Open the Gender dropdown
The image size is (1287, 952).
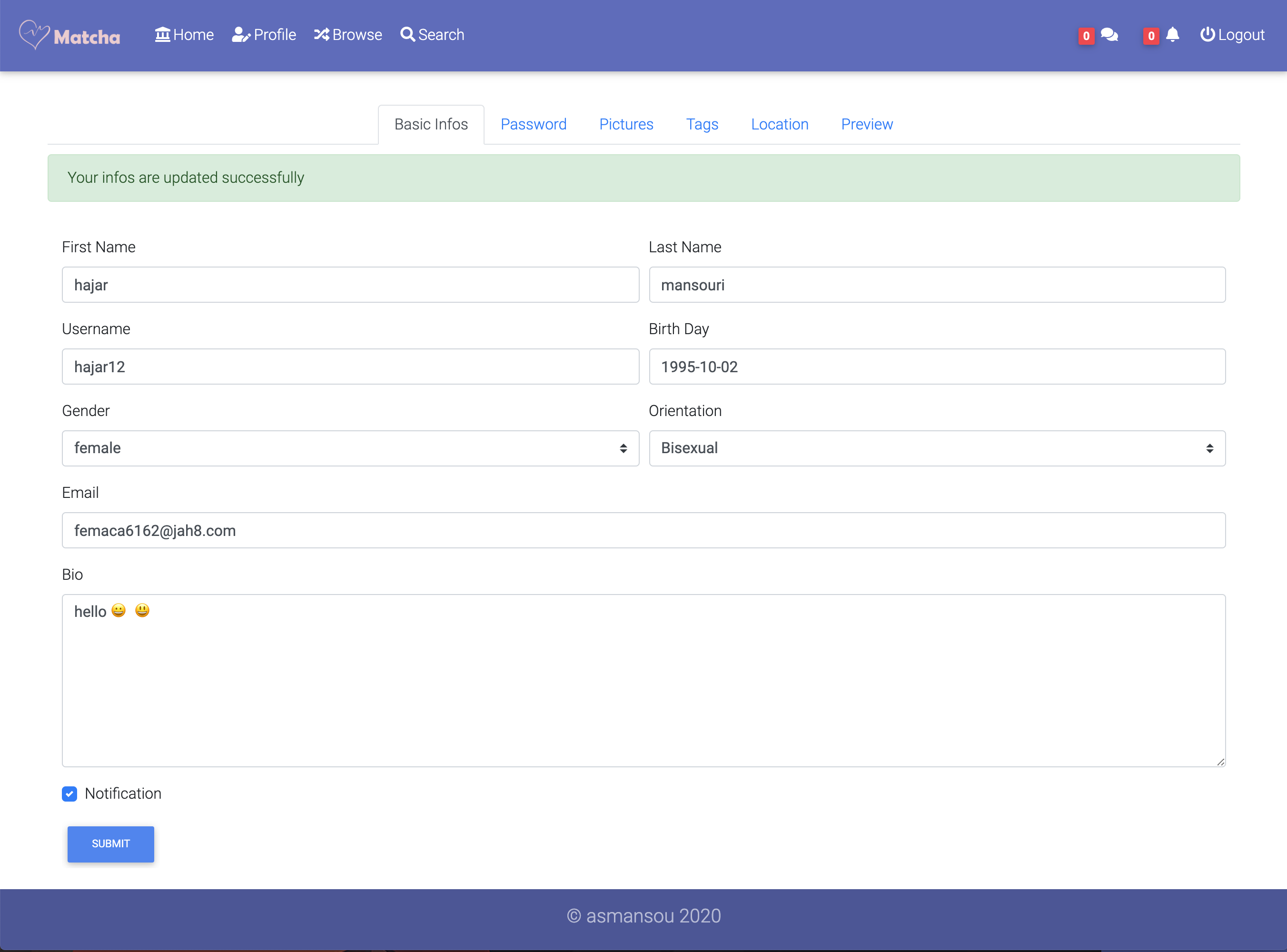[x=350, y=448]
